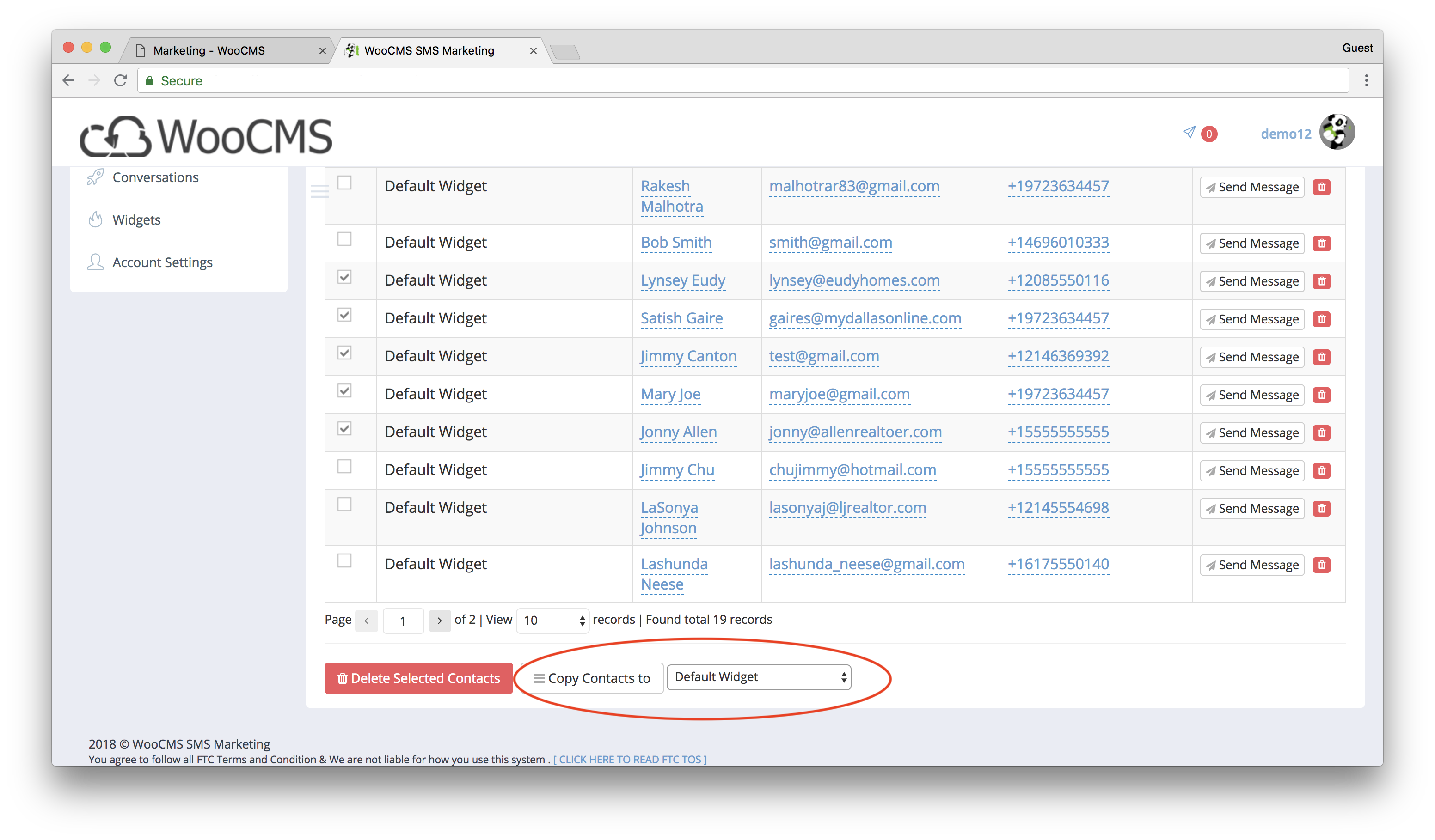
Task: Deselect the Jonny Allen checkbox
Action: pyautogui.click(x=344, y=428)
